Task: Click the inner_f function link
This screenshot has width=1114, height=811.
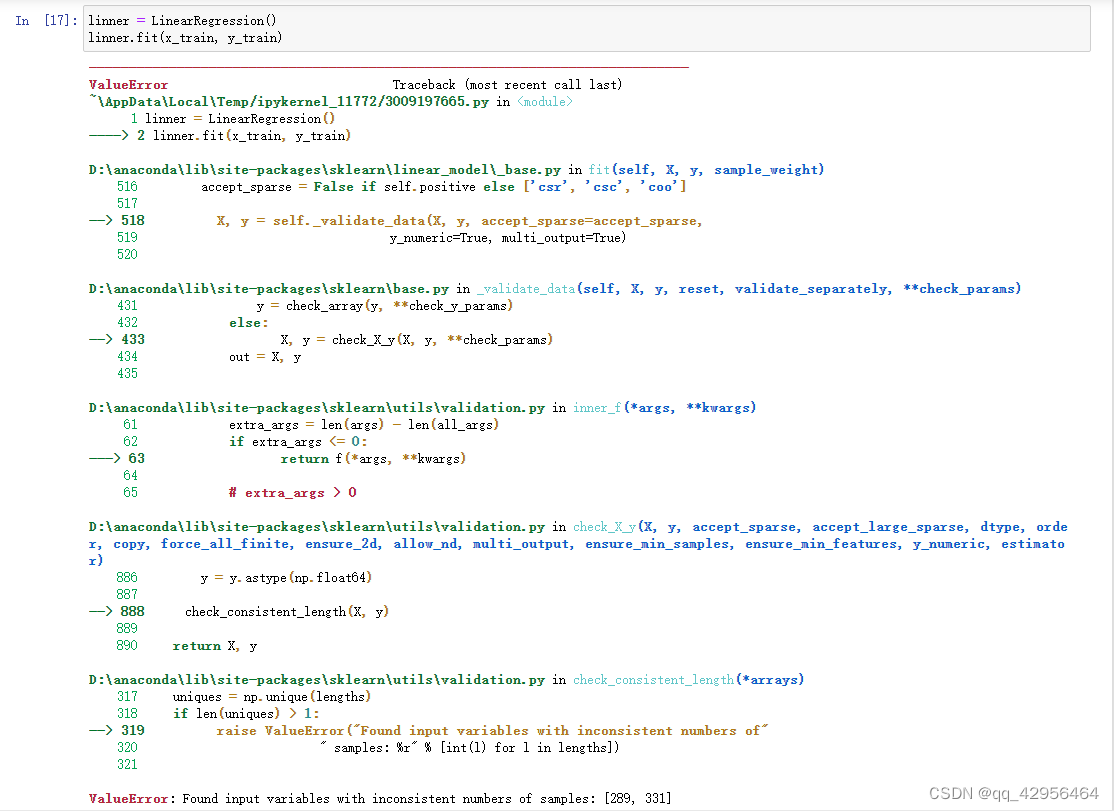Action: pos(600,407)
